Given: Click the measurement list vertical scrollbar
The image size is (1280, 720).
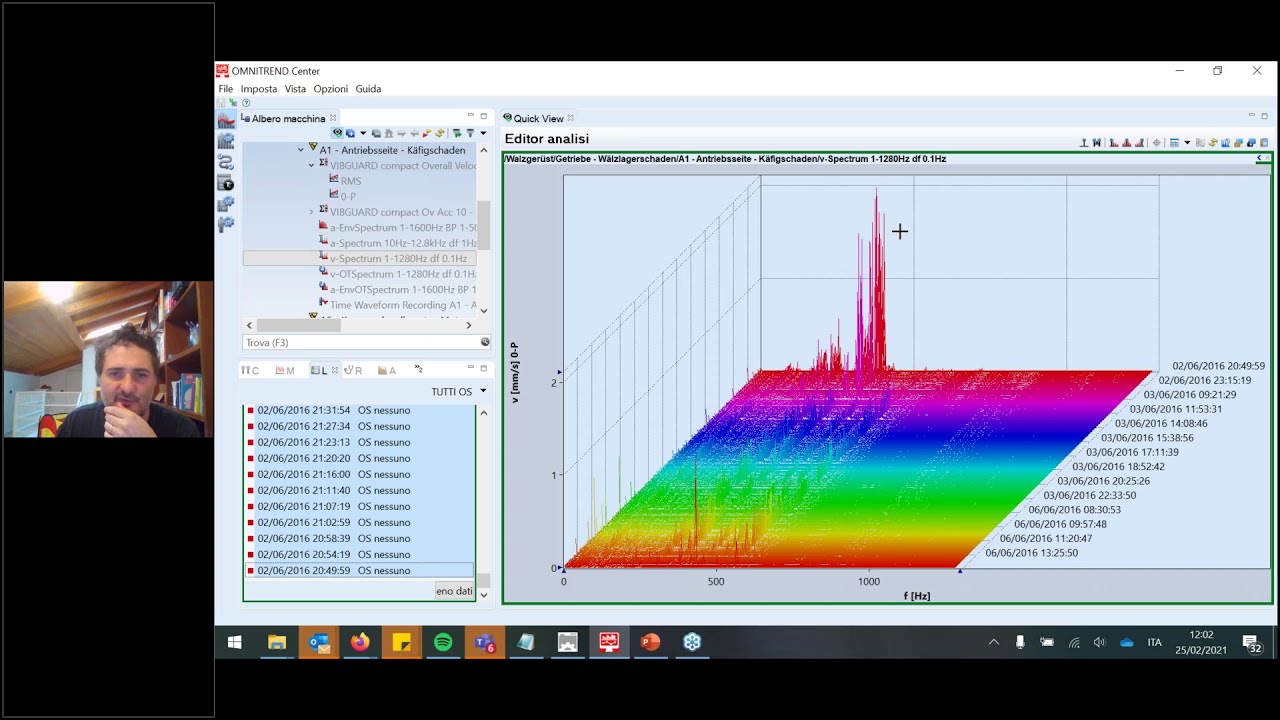Looking at the screenshot, I should point(483,580).
